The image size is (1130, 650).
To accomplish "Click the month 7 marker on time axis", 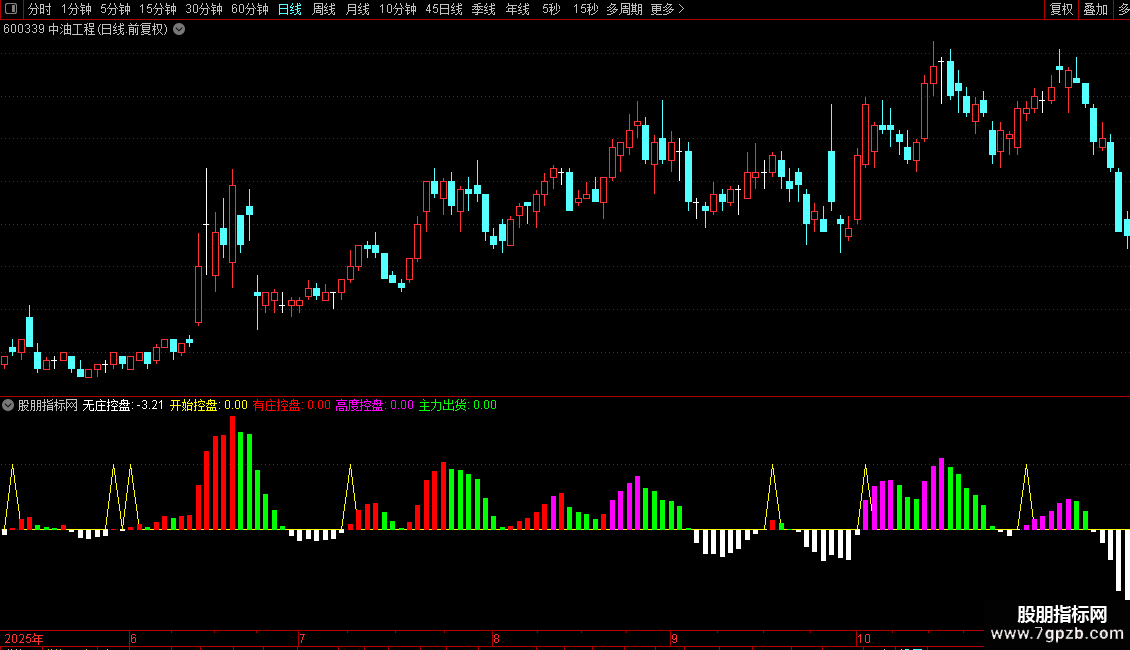I will tap(303, 638).
